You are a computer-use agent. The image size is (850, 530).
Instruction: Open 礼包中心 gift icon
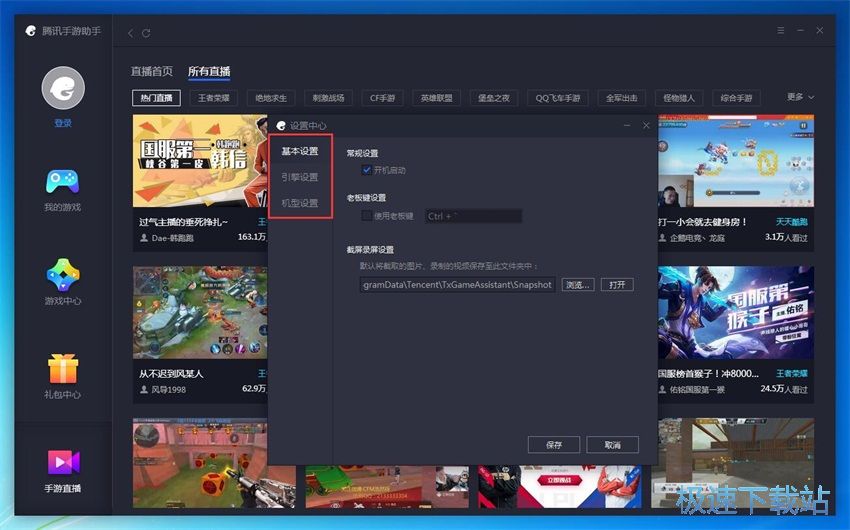[63, 369]
